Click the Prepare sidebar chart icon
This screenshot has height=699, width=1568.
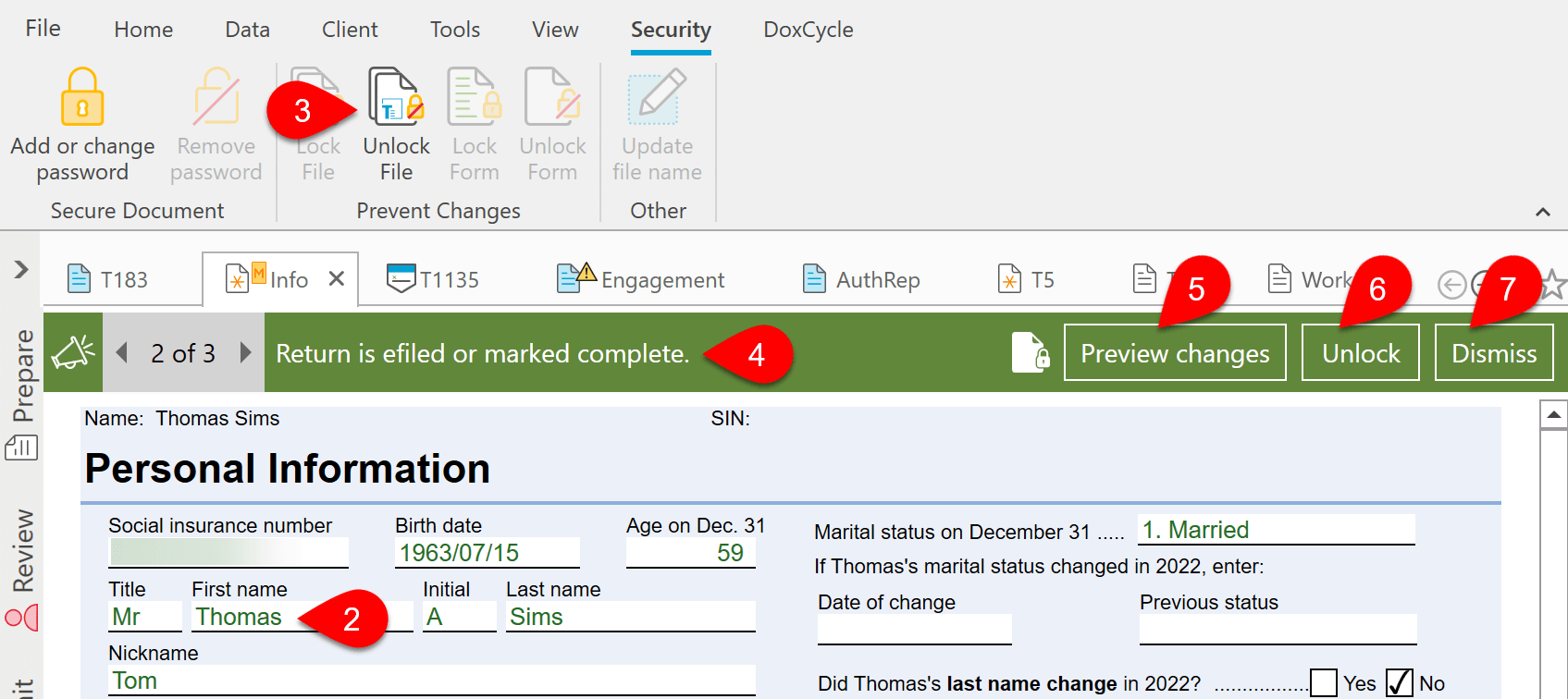click(x=21, y=448)
